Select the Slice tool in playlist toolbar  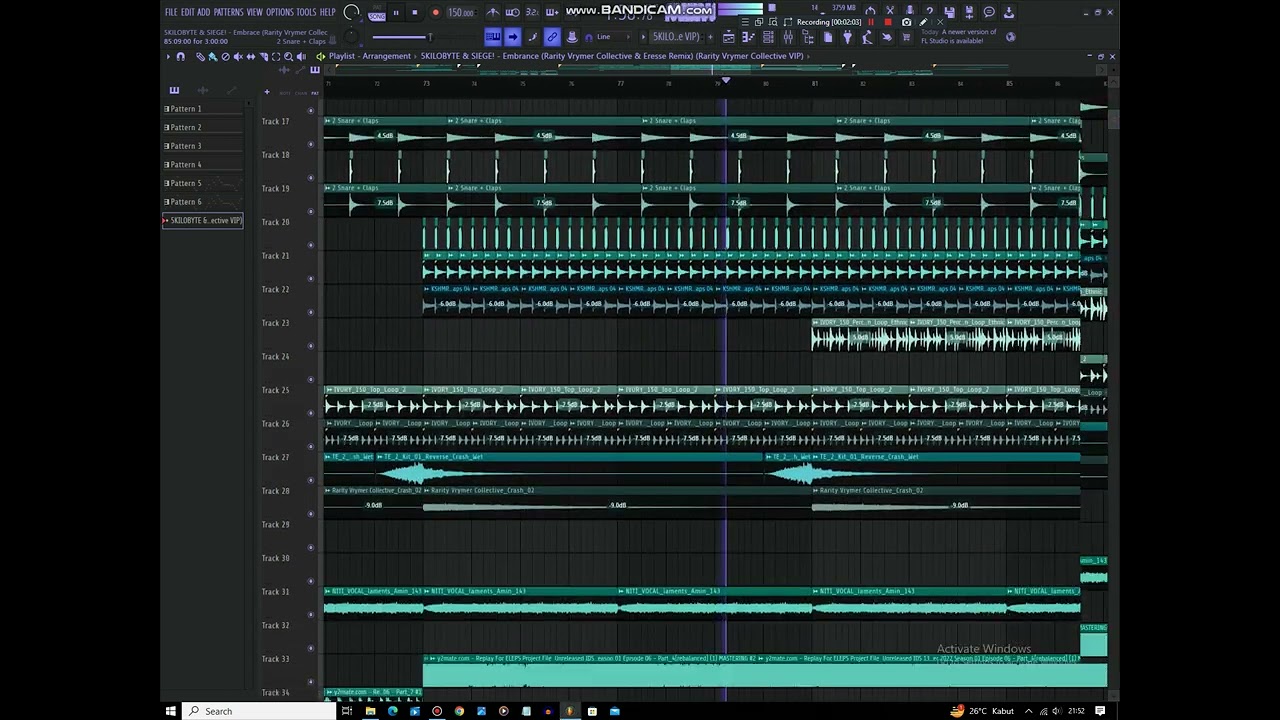click(264, 56)
